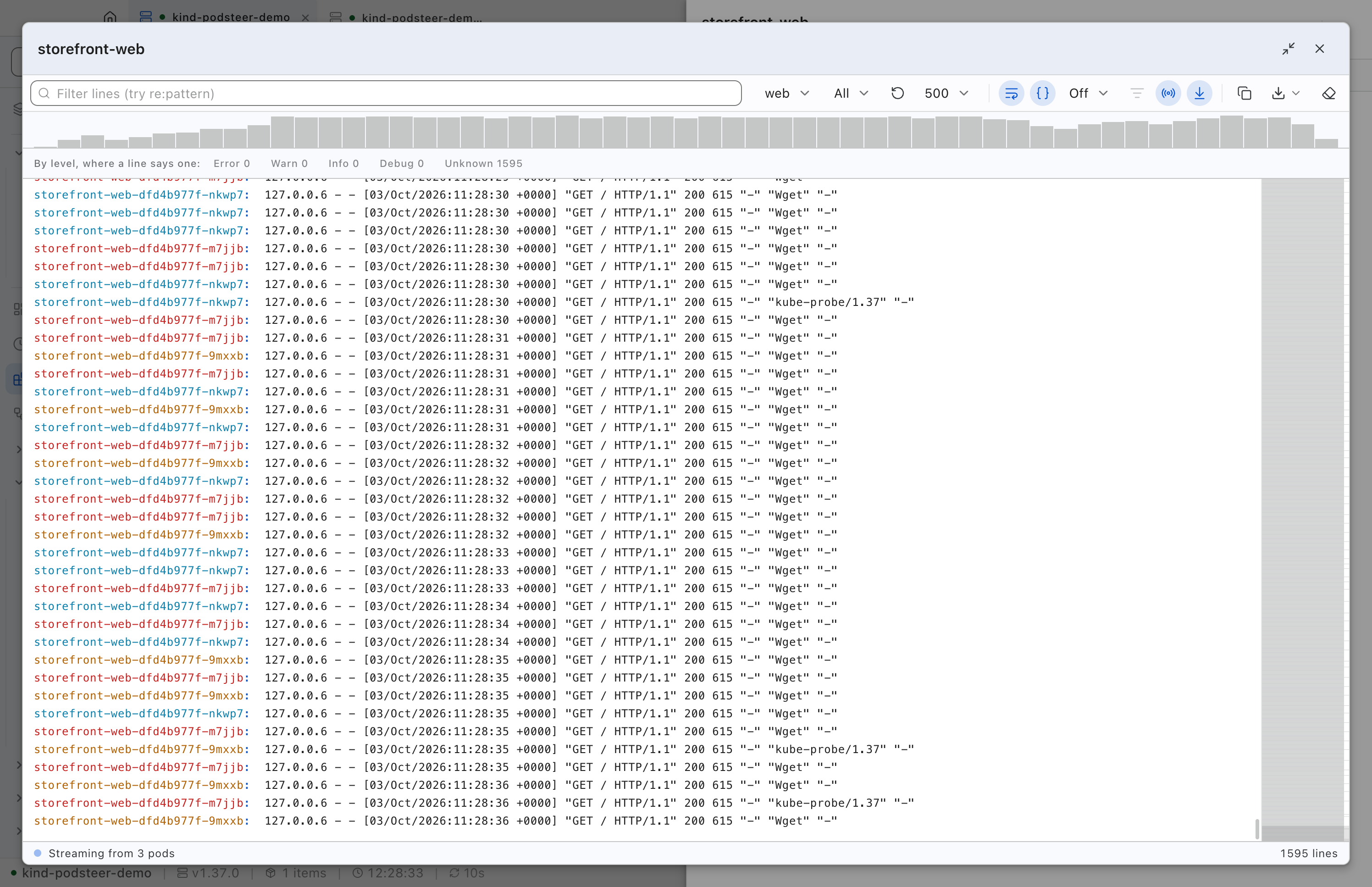This screenshot has height=887, width=1372.
Task: Select the m7jjb kube-probe line at 11:28:36
Action: [x=474, y=803]
